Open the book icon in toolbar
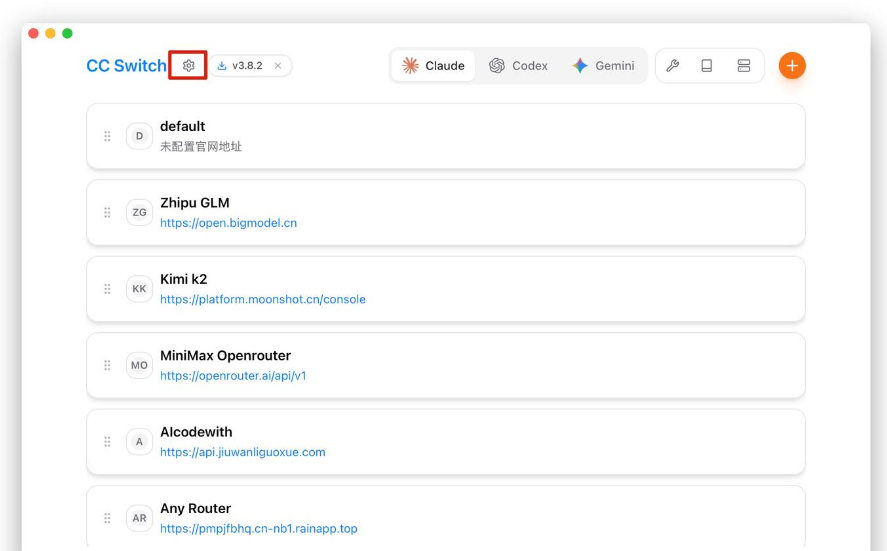This screenshot has height=551, width=887. click(x=707, y=66)
